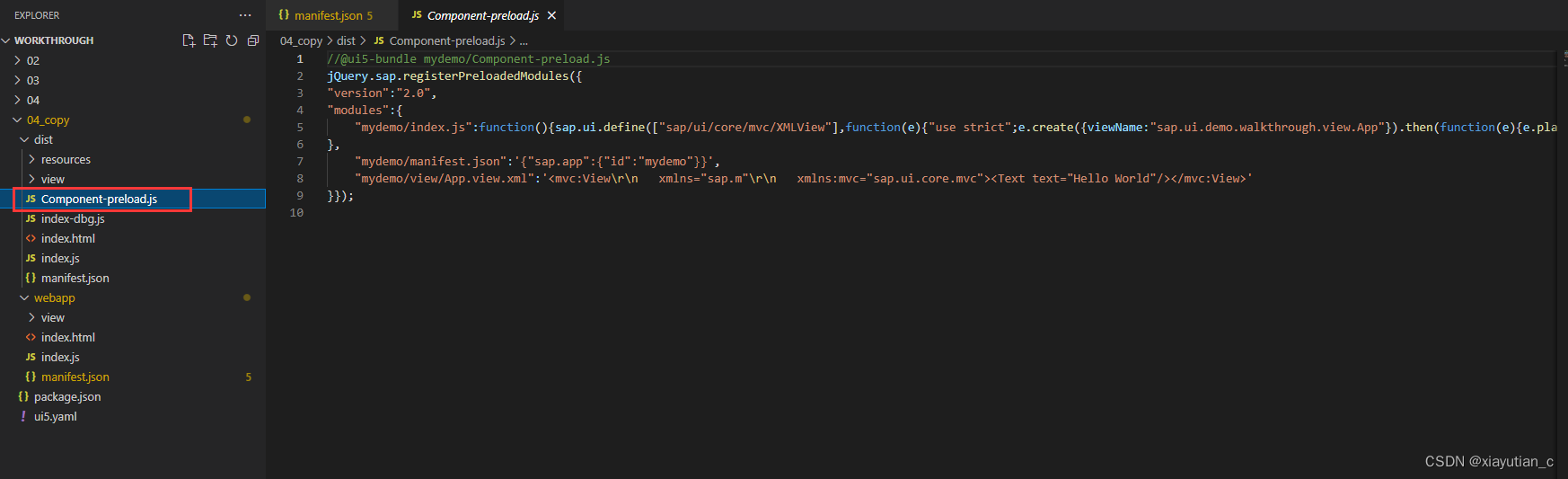Refresh the Explorer file tree
The width and height of the screenshot is (1568, 479).
point(232,40)
